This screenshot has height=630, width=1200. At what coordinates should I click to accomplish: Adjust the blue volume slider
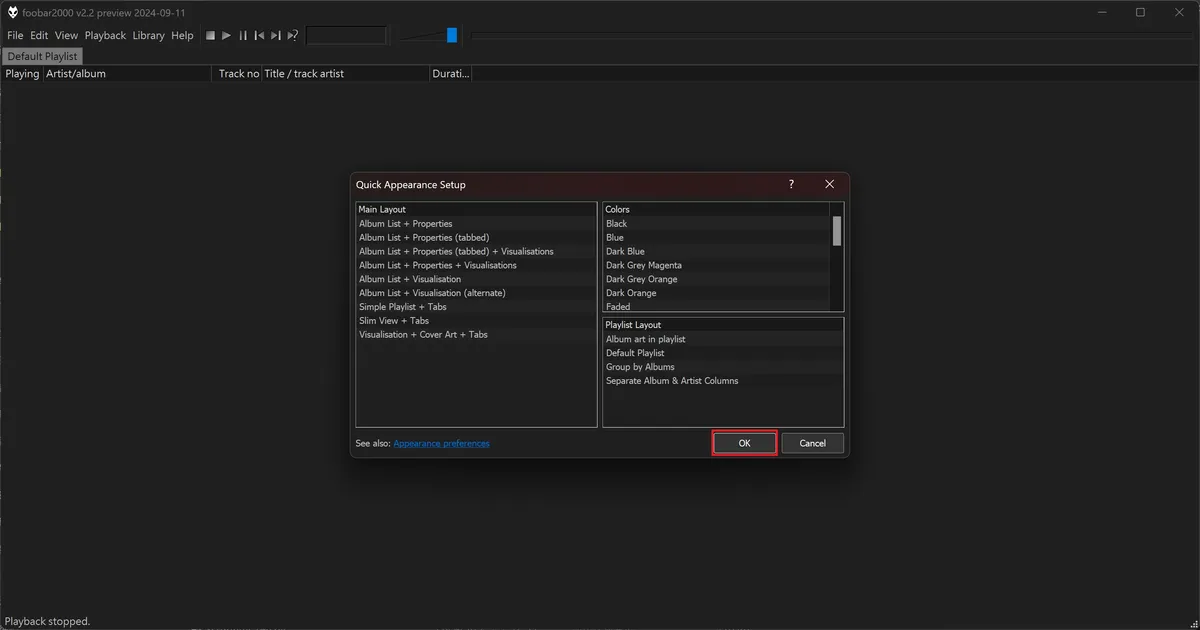pyautogui.click(x=452, y=35)
